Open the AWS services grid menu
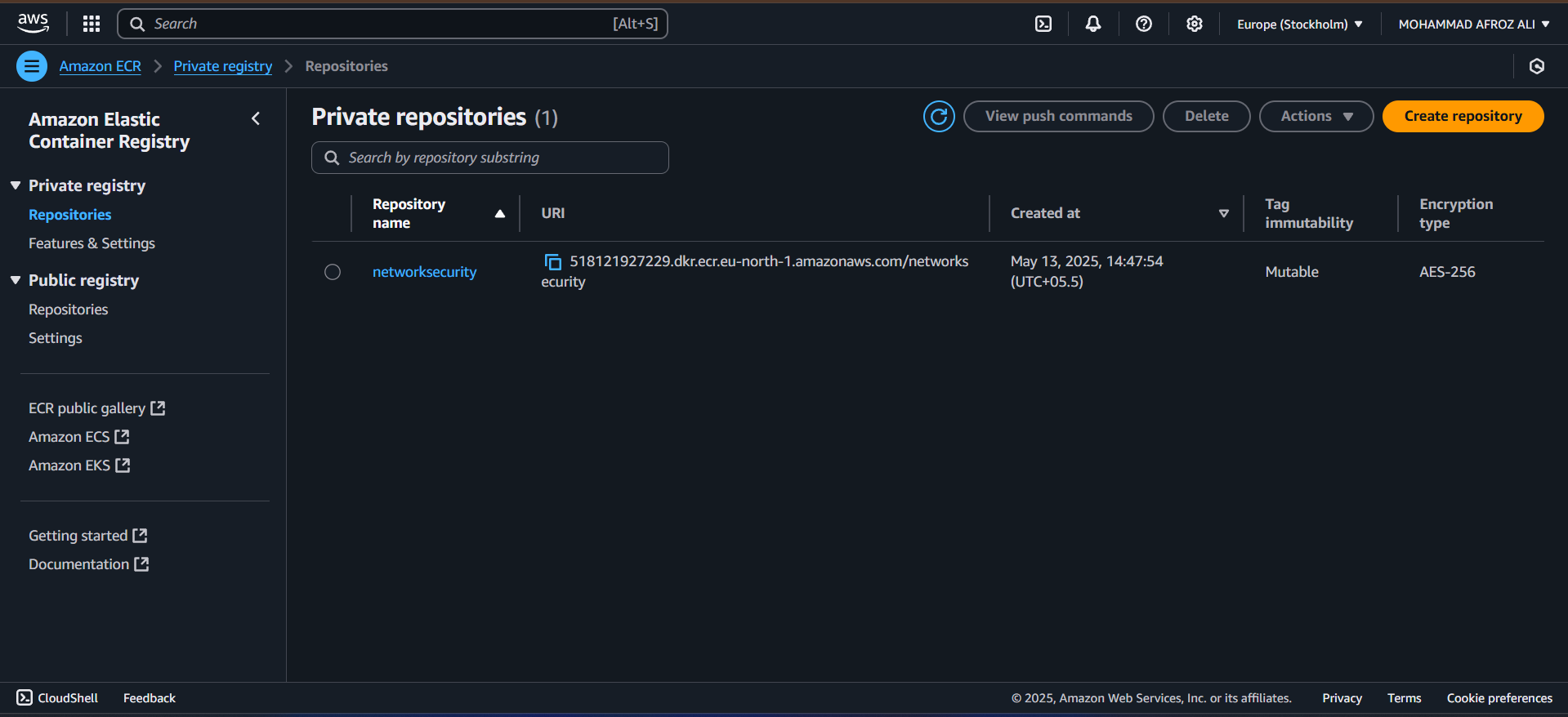 coord(92,24)
